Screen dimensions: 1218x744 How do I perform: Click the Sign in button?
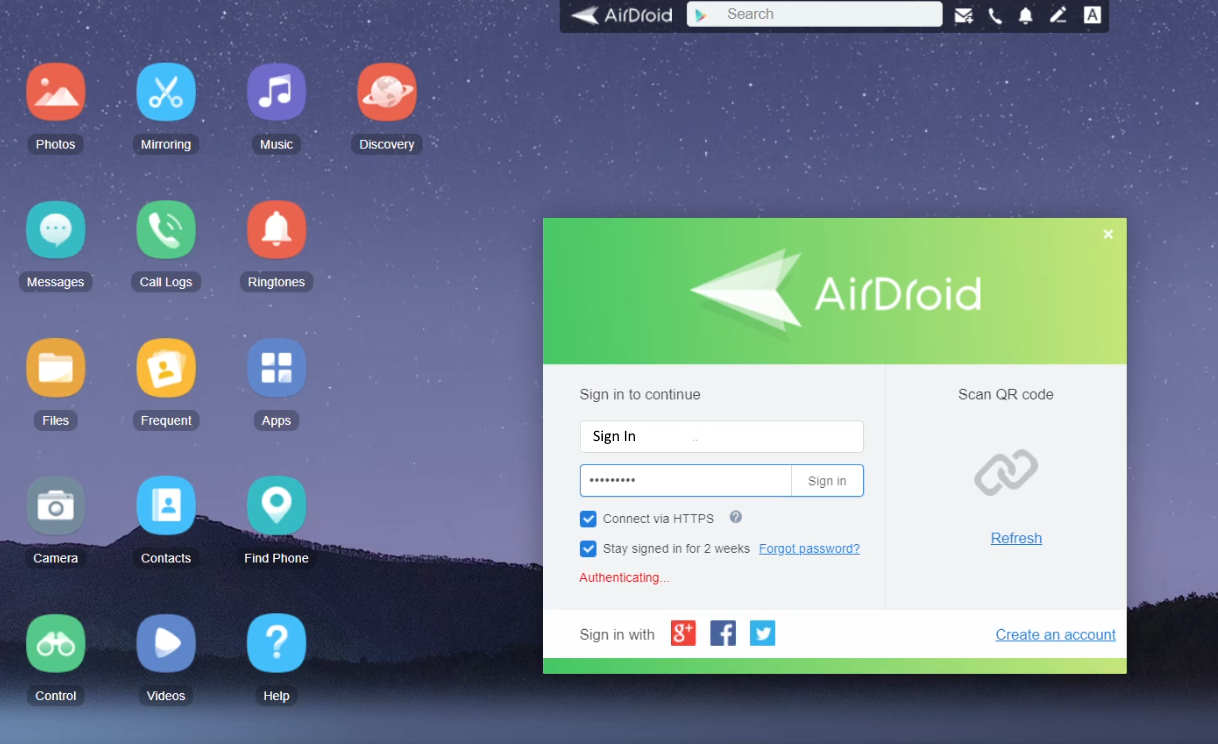click(827, 481)
